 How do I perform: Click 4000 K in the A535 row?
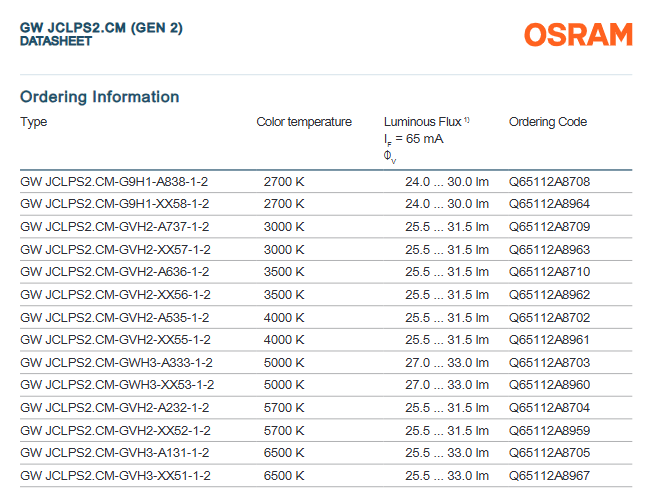[284, 317]
